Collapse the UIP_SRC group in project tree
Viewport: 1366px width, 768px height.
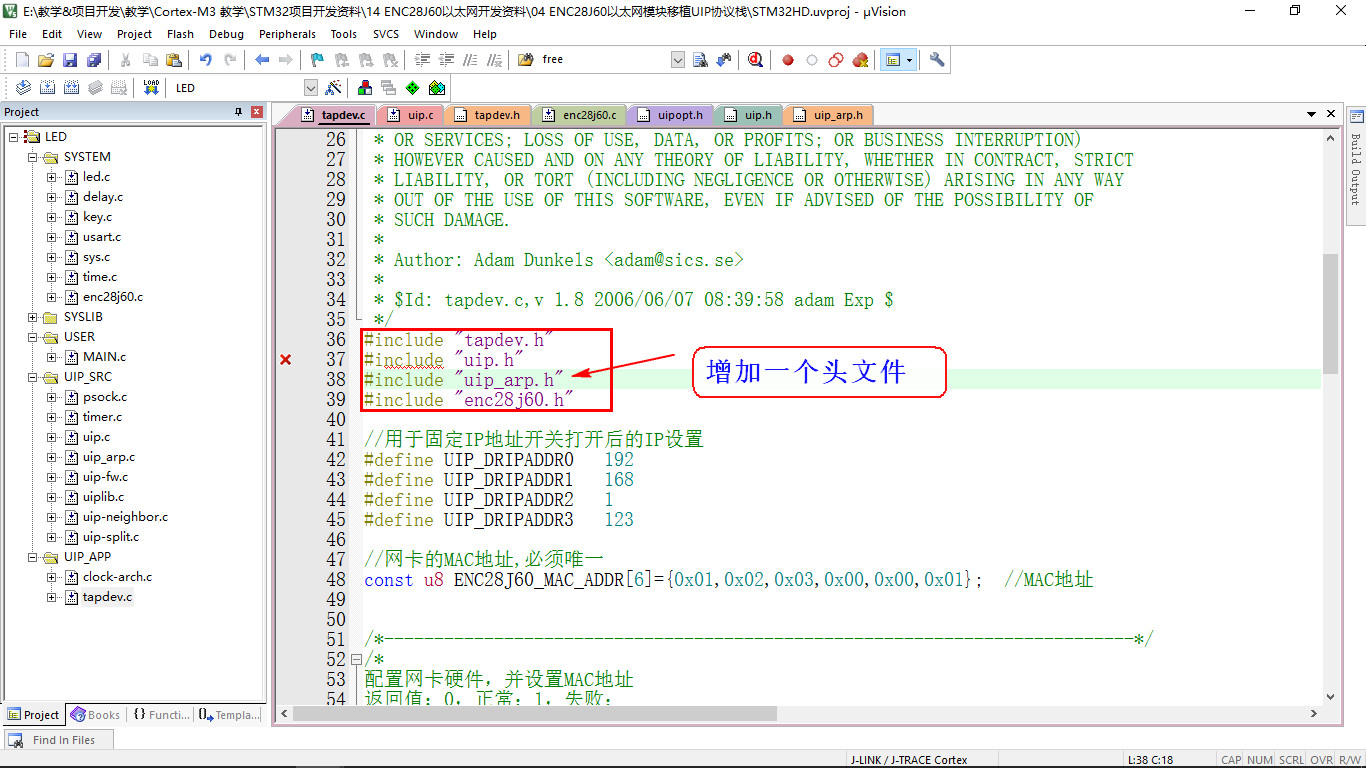pyautogui.click(x=33, y=377)
